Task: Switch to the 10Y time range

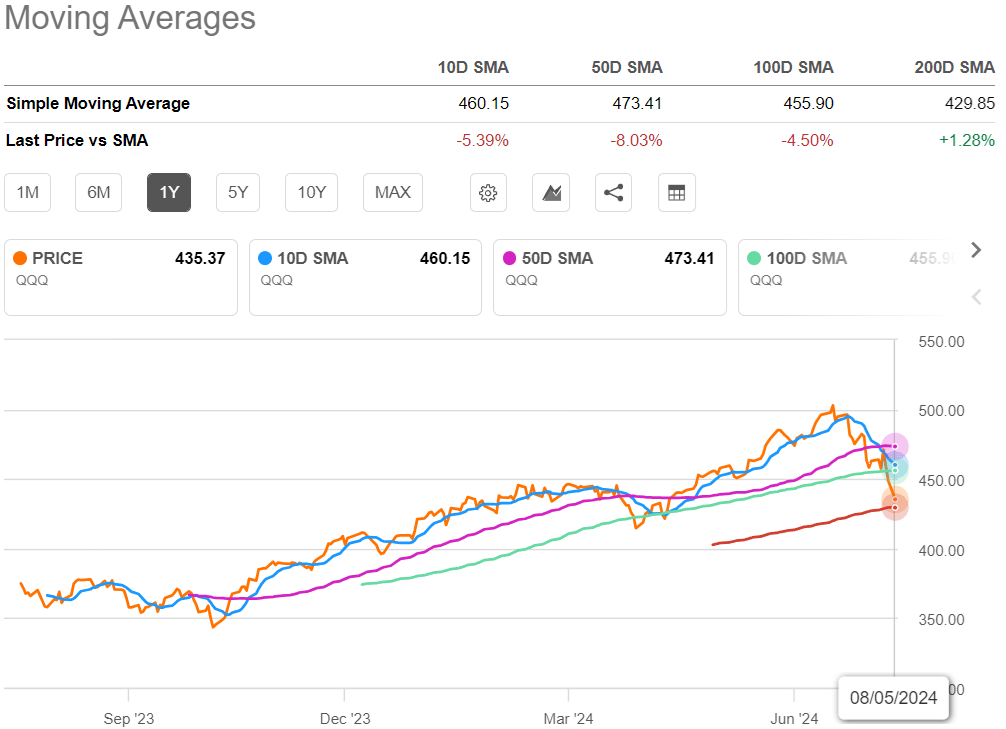Action: click(x=311, y=193)
